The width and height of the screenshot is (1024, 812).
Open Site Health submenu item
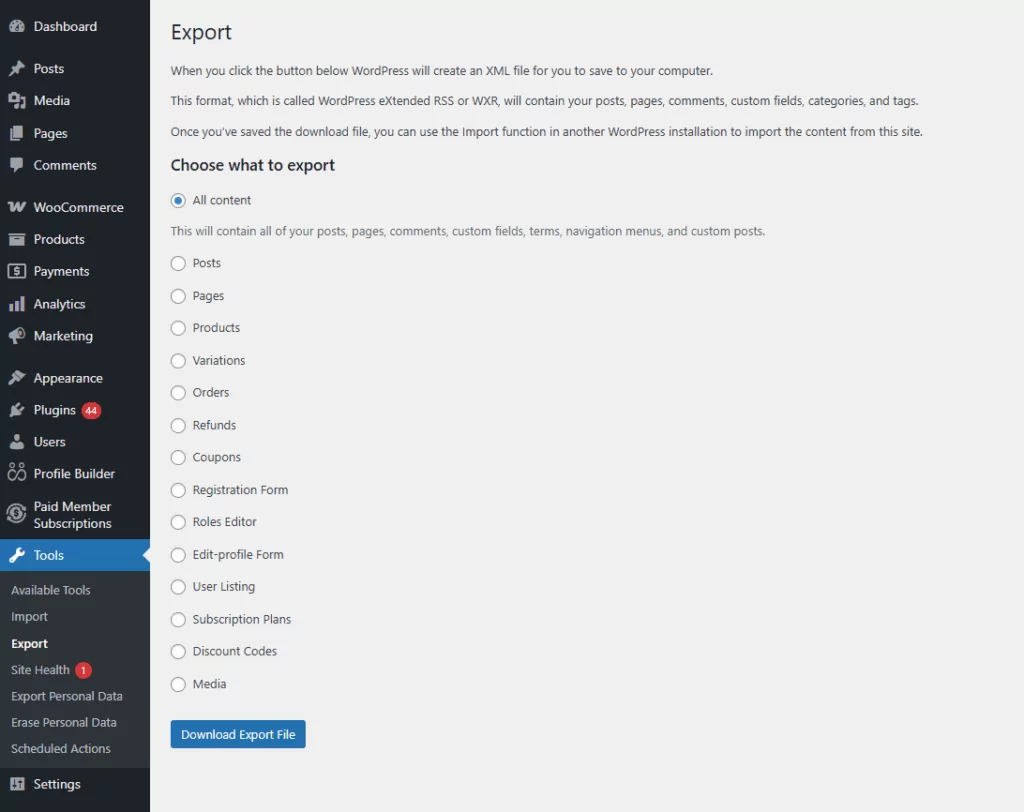[40, 670]
